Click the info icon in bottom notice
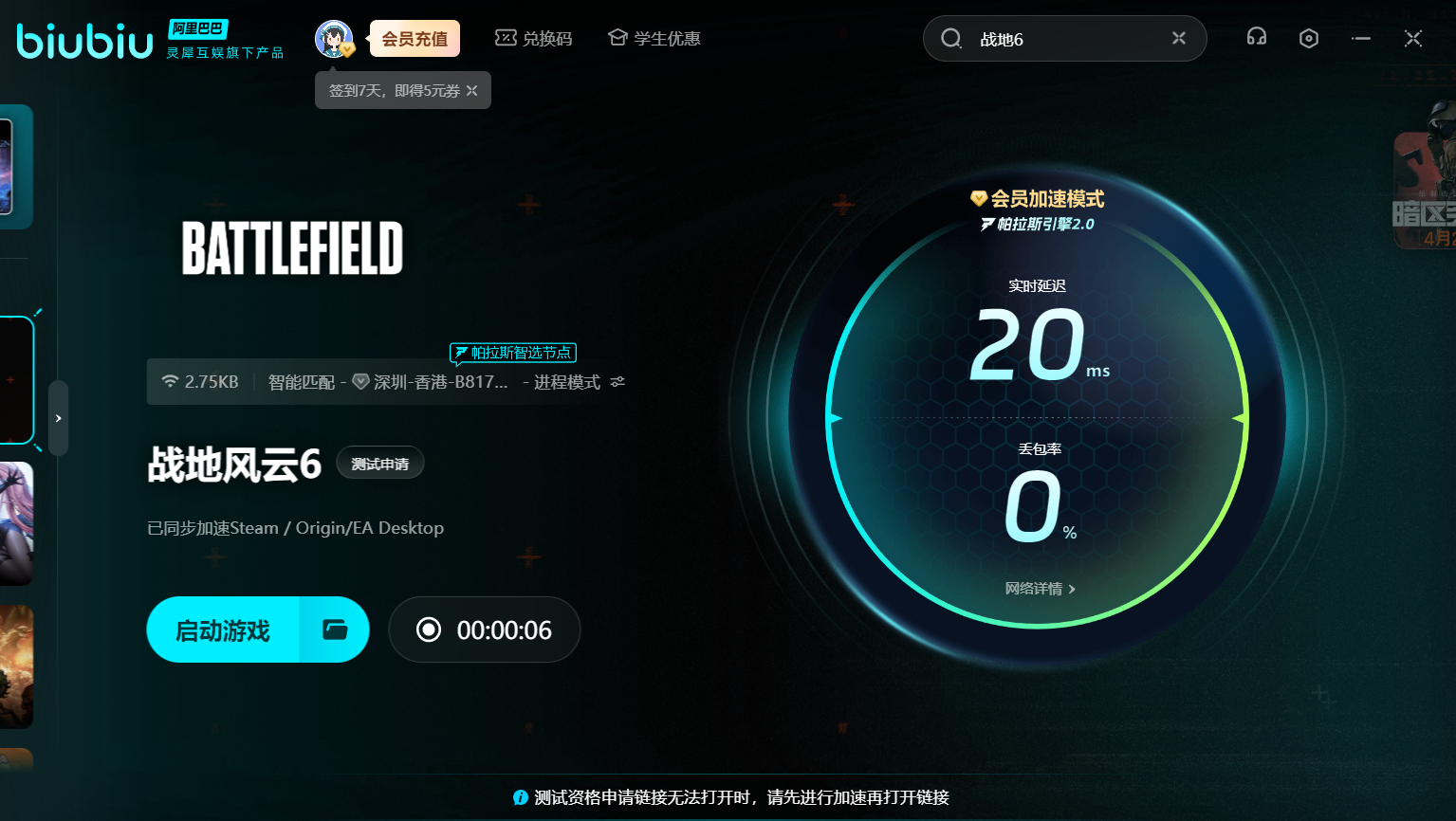This screenshot has height=821, width=1456. pos(520,797)
